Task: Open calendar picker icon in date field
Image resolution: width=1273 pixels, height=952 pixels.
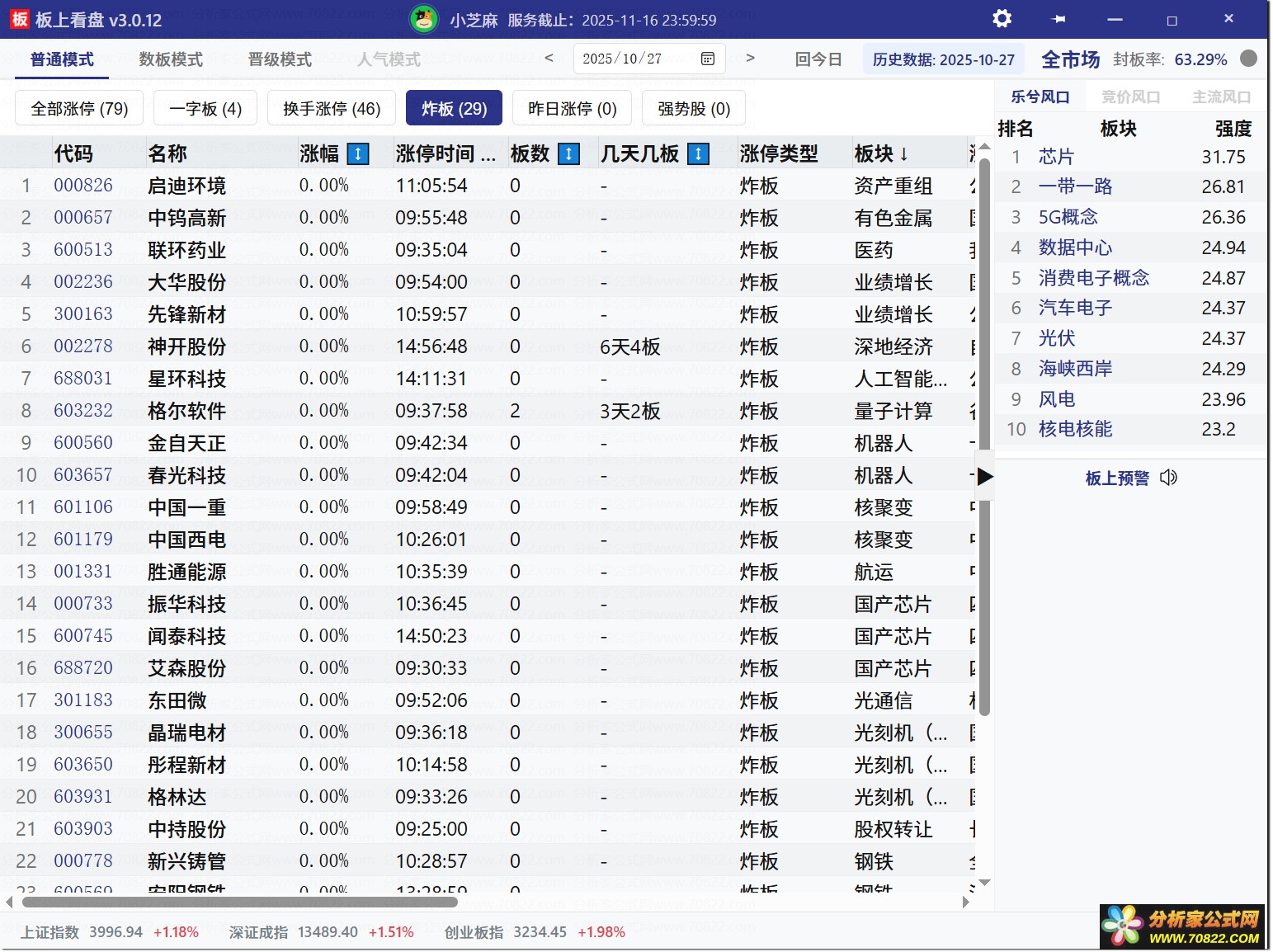Action: (x=707, y=59)
